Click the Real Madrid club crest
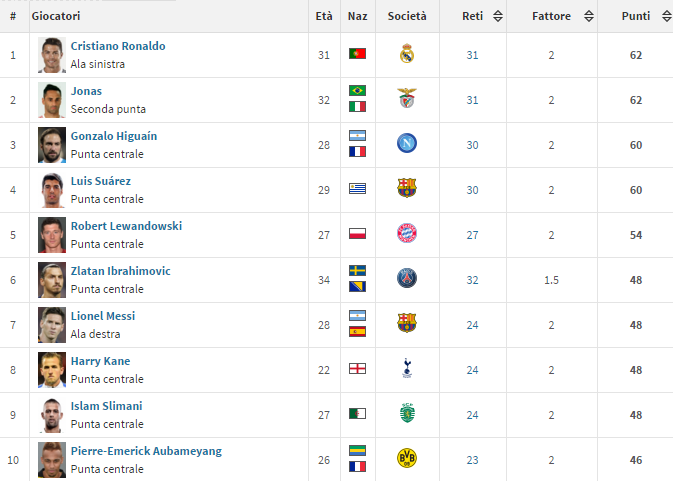This screenshot has width=673, height=481. [406, 54]
